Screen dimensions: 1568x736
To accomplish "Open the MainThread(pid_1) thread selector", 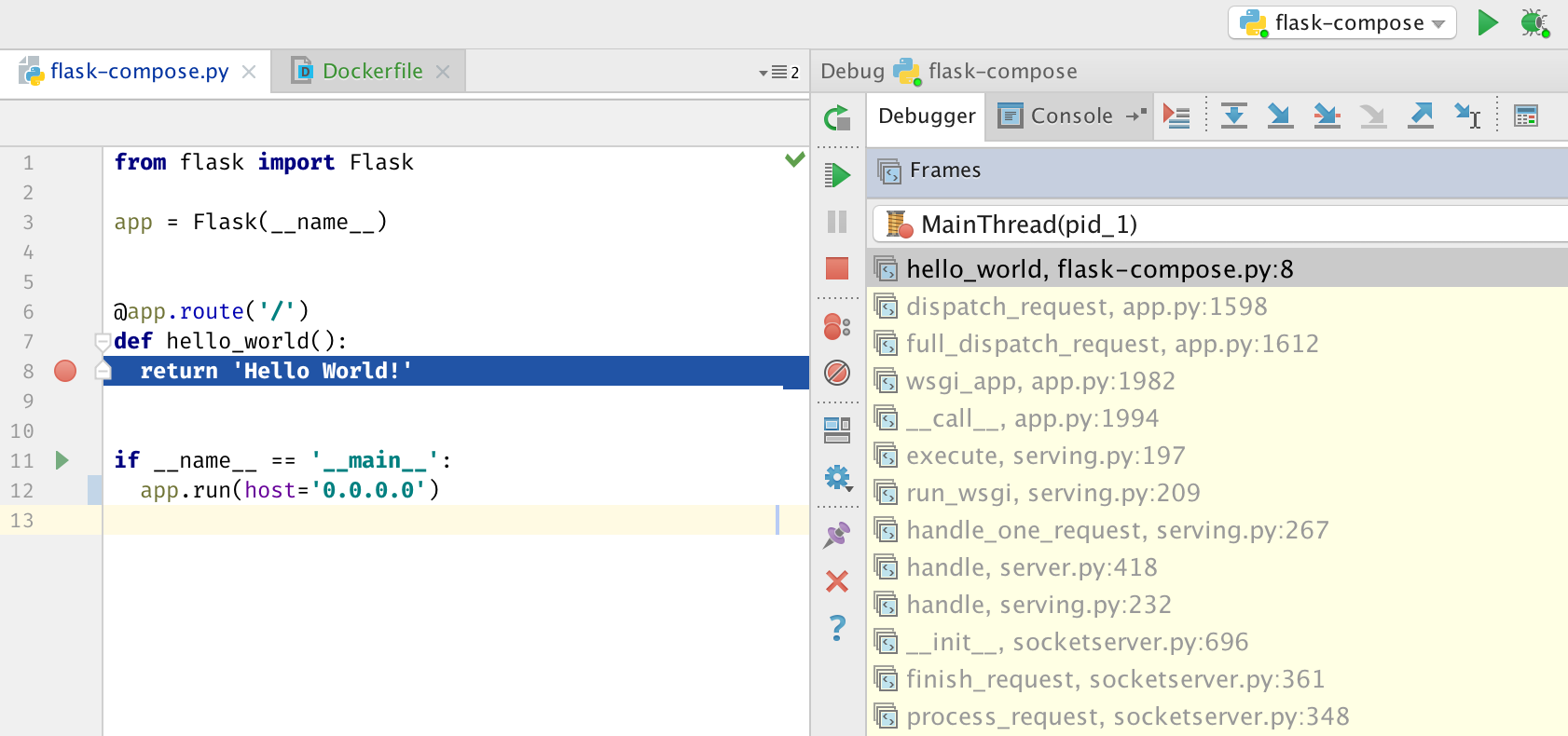I will pyautogui.click(x=1219, y=225).
